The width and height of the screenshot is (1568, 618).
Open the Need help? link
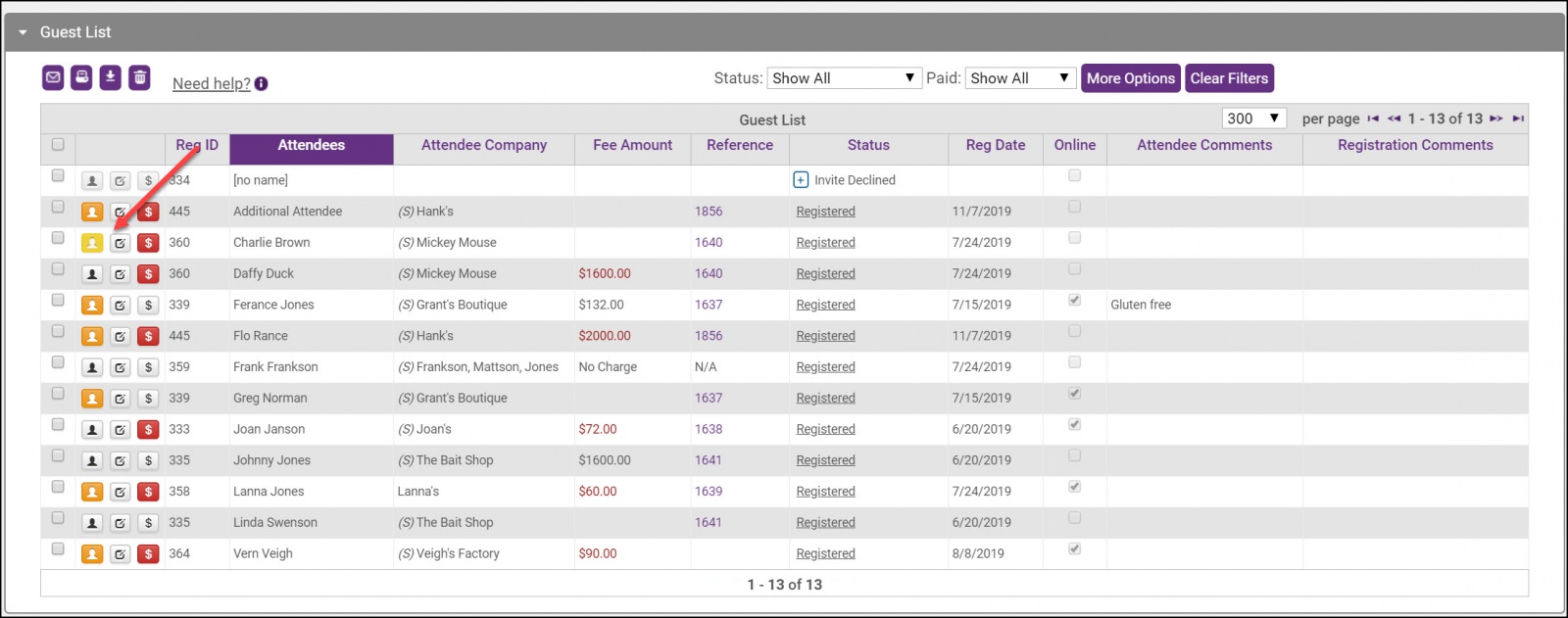click(211, 84)
